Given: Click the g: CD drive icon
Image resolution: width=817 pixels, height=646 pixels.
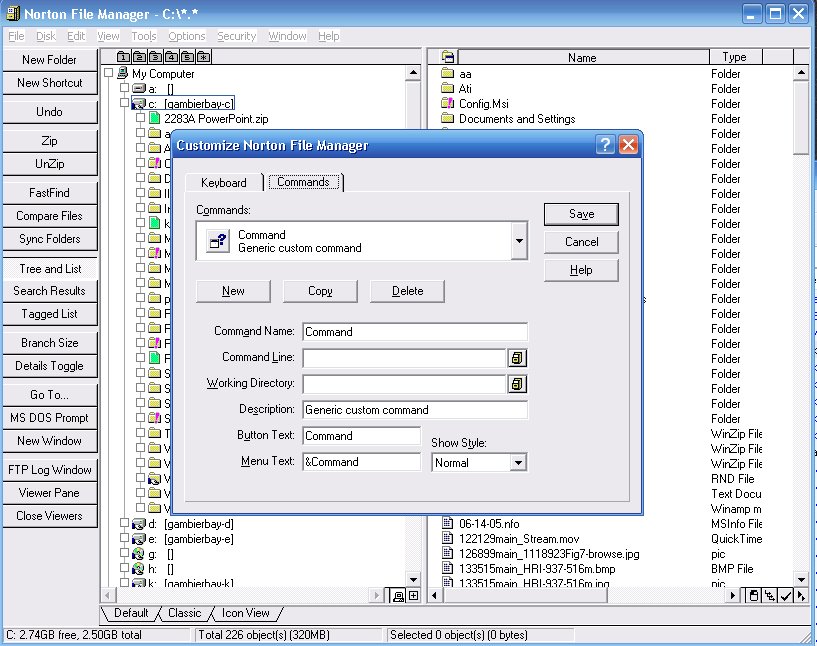Looking at the screenshot, I should point(139,554).
